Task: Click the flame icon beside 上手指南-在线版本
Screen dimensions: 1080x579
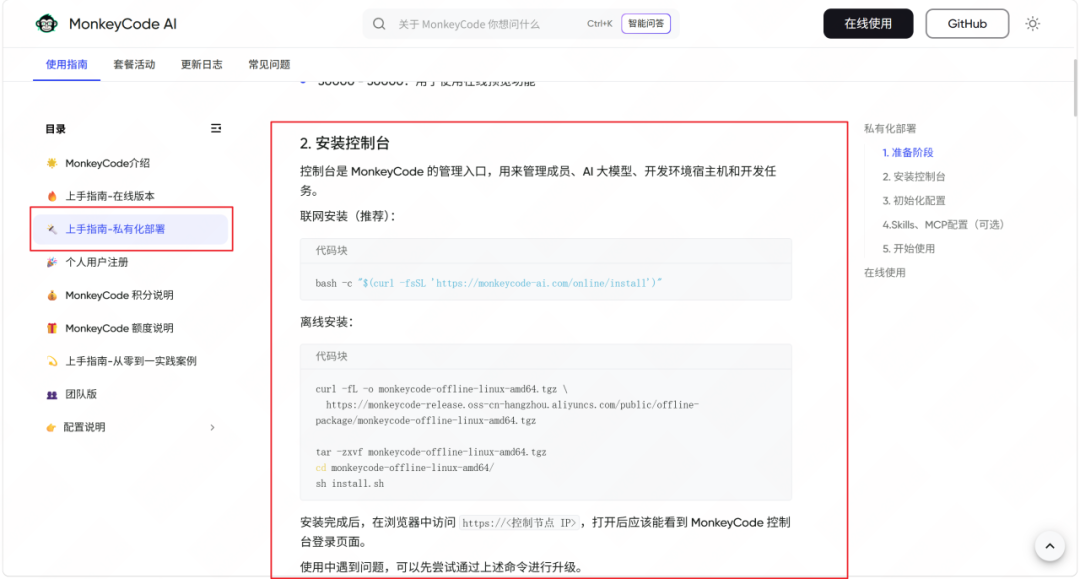Action: tap(52, 196)
